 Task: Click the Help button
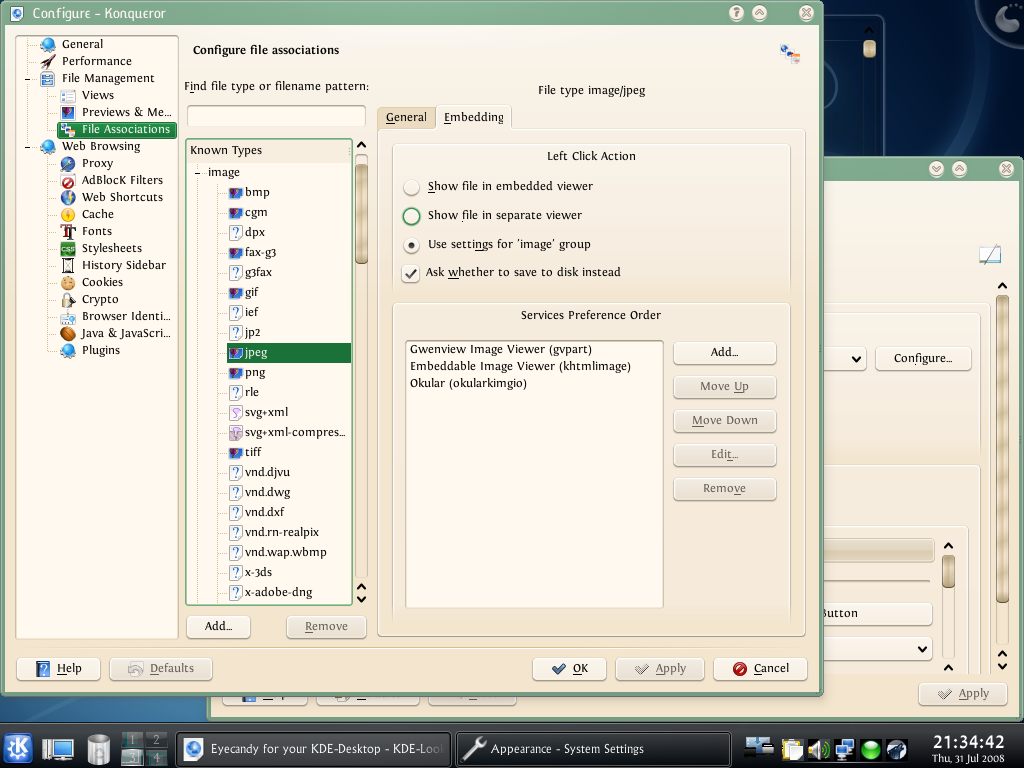[x=58, y=669]
